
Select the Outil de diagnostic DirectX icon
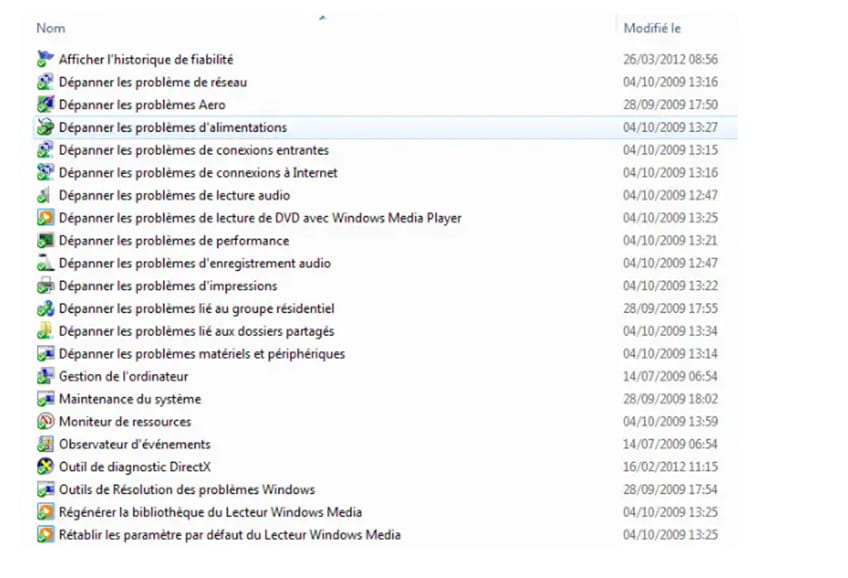45,467
